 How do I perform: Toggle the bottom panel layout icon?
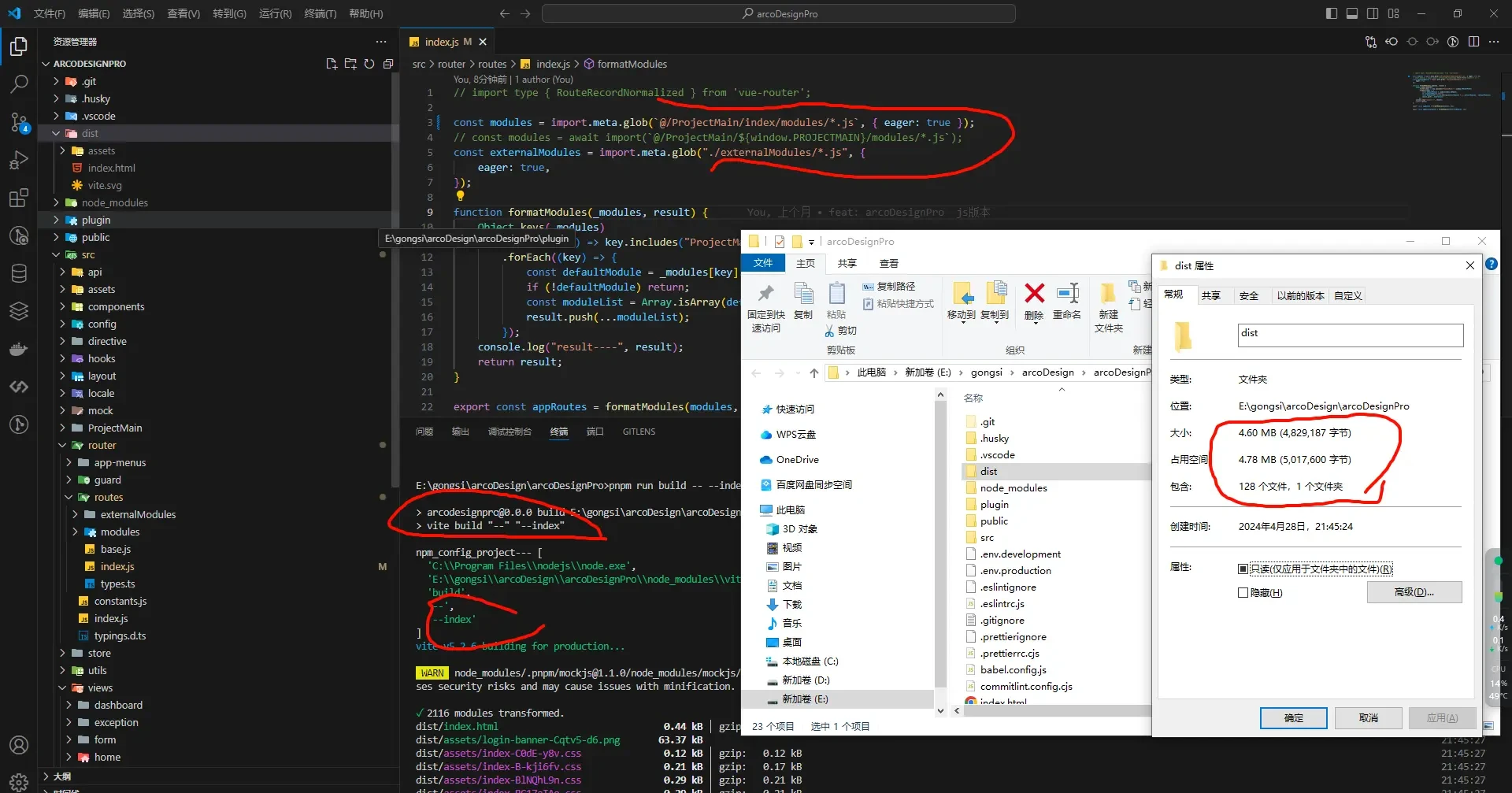coord(1352,13)
